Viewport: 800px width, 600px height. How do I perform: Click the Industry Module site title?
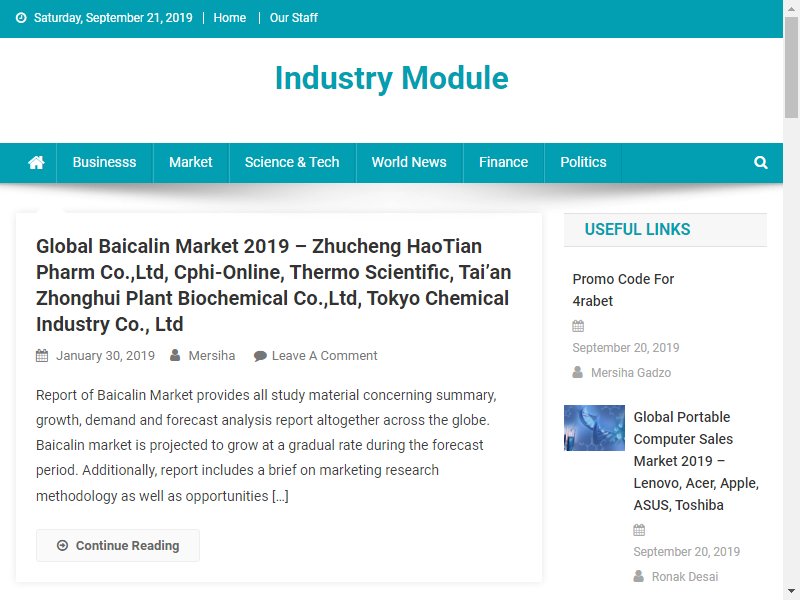click(x=391, y=78)
